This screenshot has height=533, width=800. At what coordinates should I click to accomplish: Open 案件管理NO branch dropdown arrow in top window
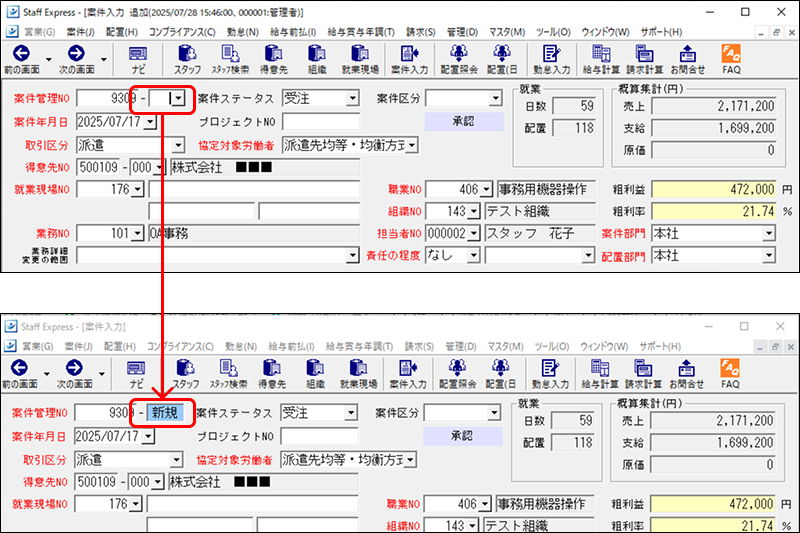178,98
